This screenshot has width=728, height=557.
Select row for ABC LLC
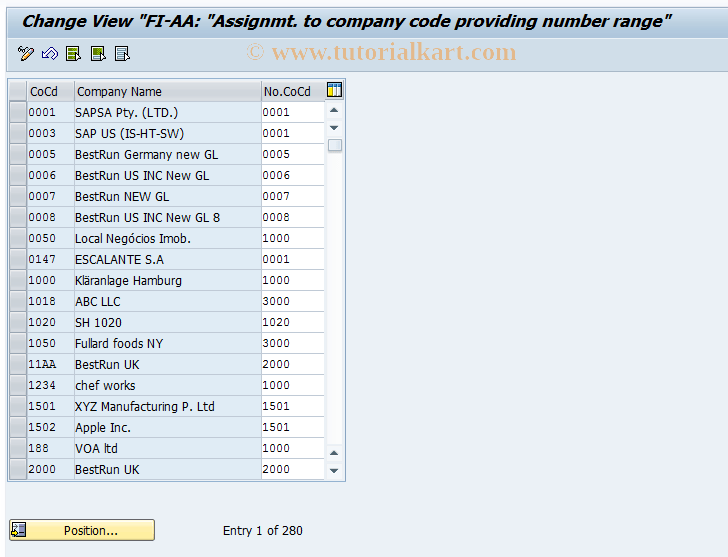tap(18, 301)
